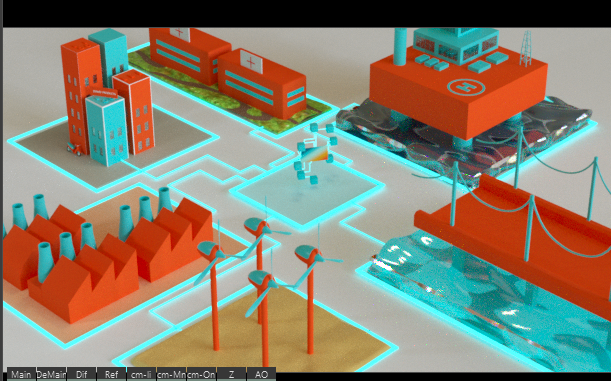Open the cm-On pass tab
This screenshot has height=381, width=611.
click(201, 374)
